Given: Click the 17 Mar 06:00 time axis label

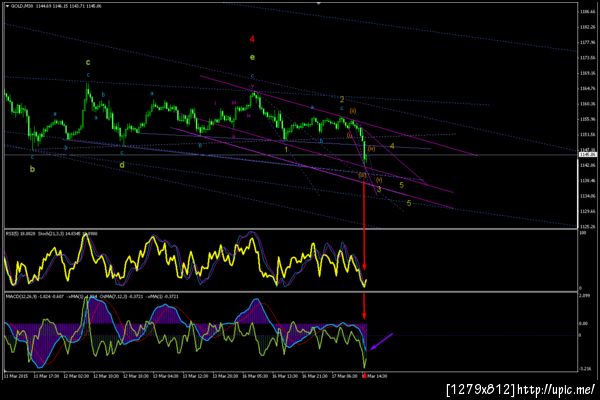Looking at the screenshot, I should 345,376.
